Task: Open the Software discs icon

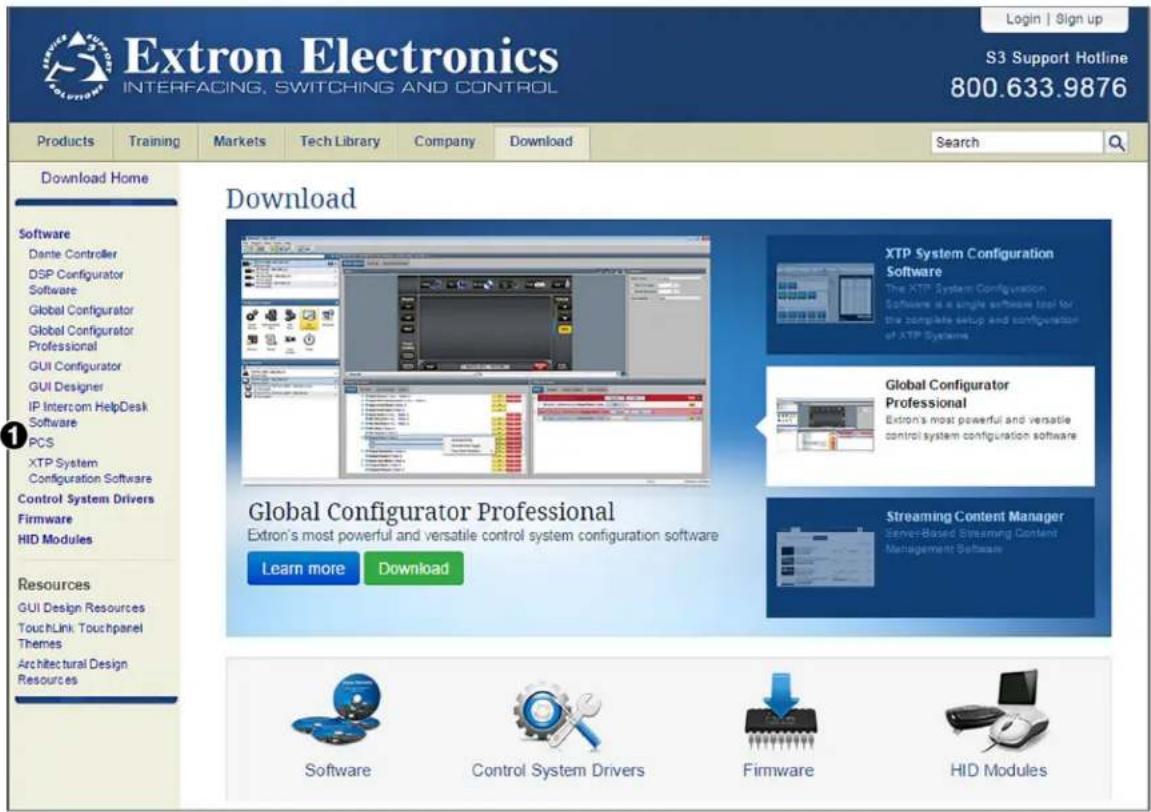Action: pos(337,711)
